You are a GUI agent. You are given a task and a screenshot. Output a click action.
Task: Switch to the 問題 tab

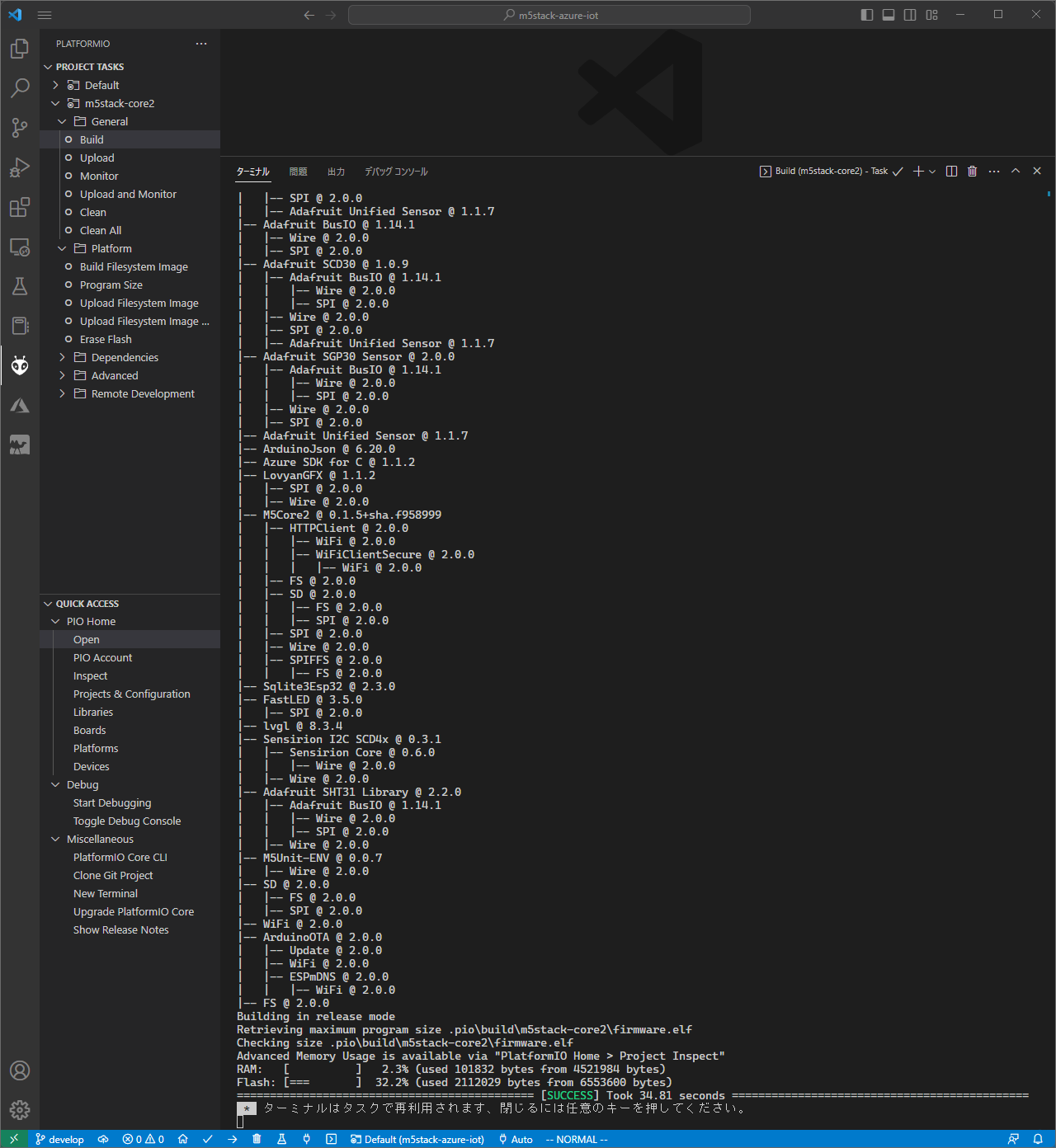point(298,172)
